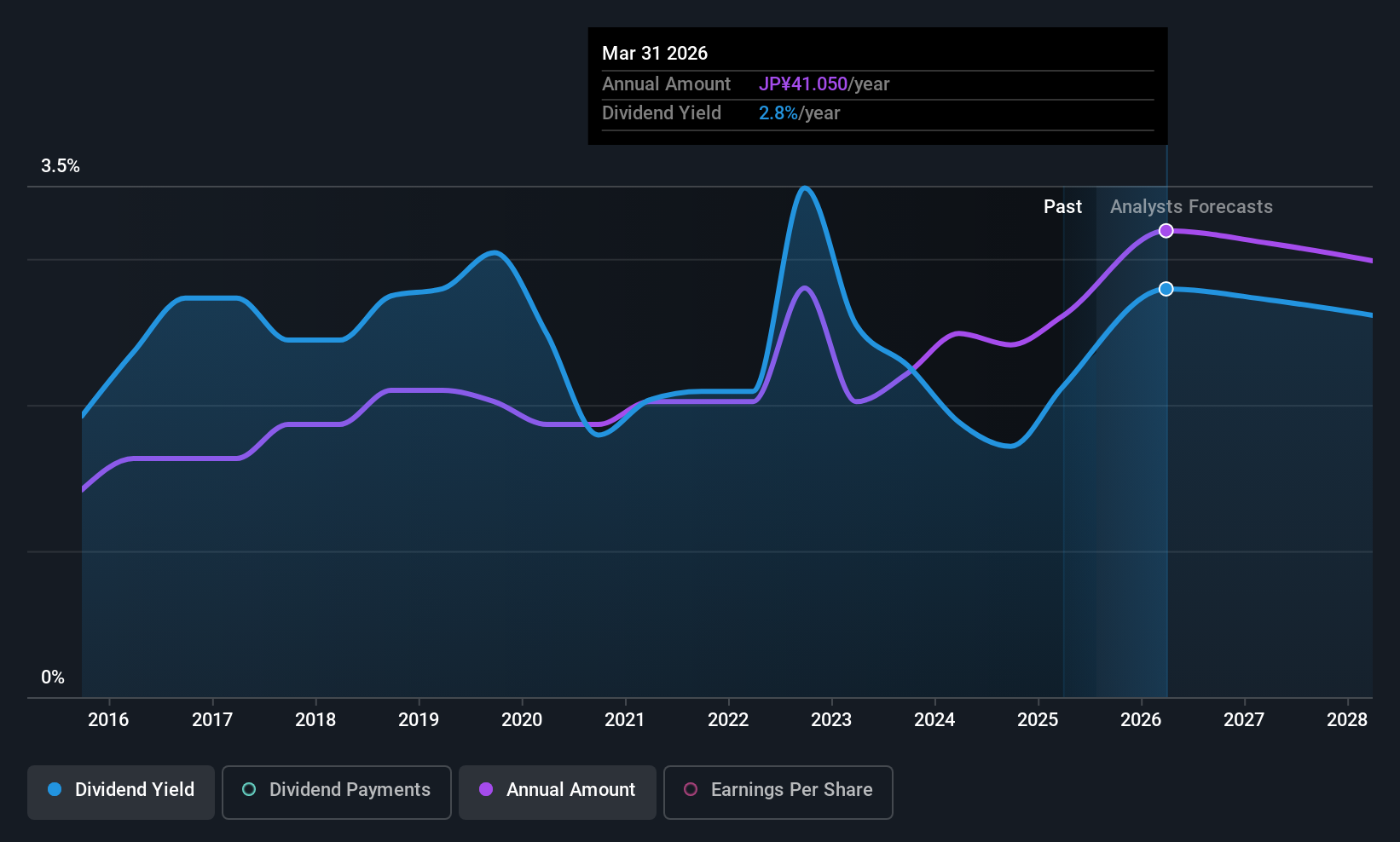
Task: Click the purple Annual Amount data point marker
Action: pyautogui.click(x=1166, y=231)
